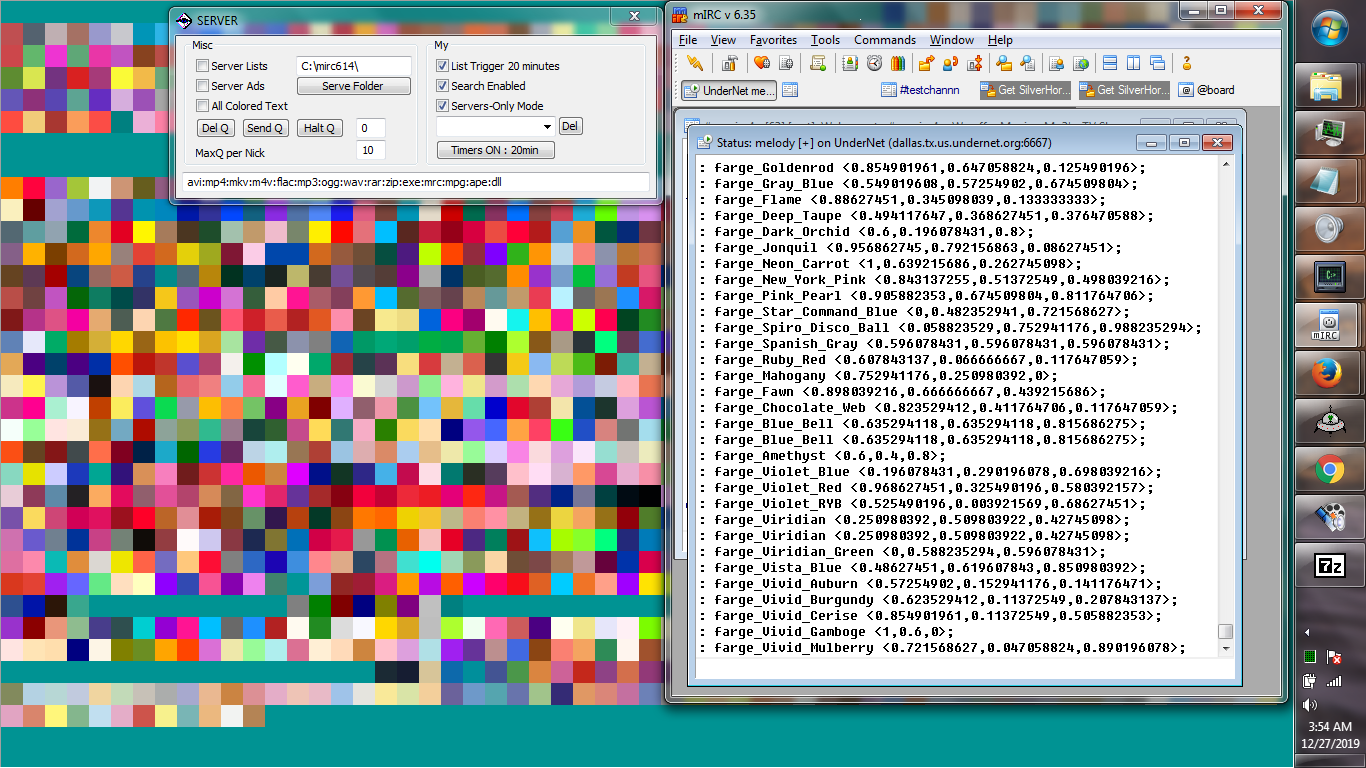Open the Colors crayons icon

pyautogui.click(x=897, y=64)
